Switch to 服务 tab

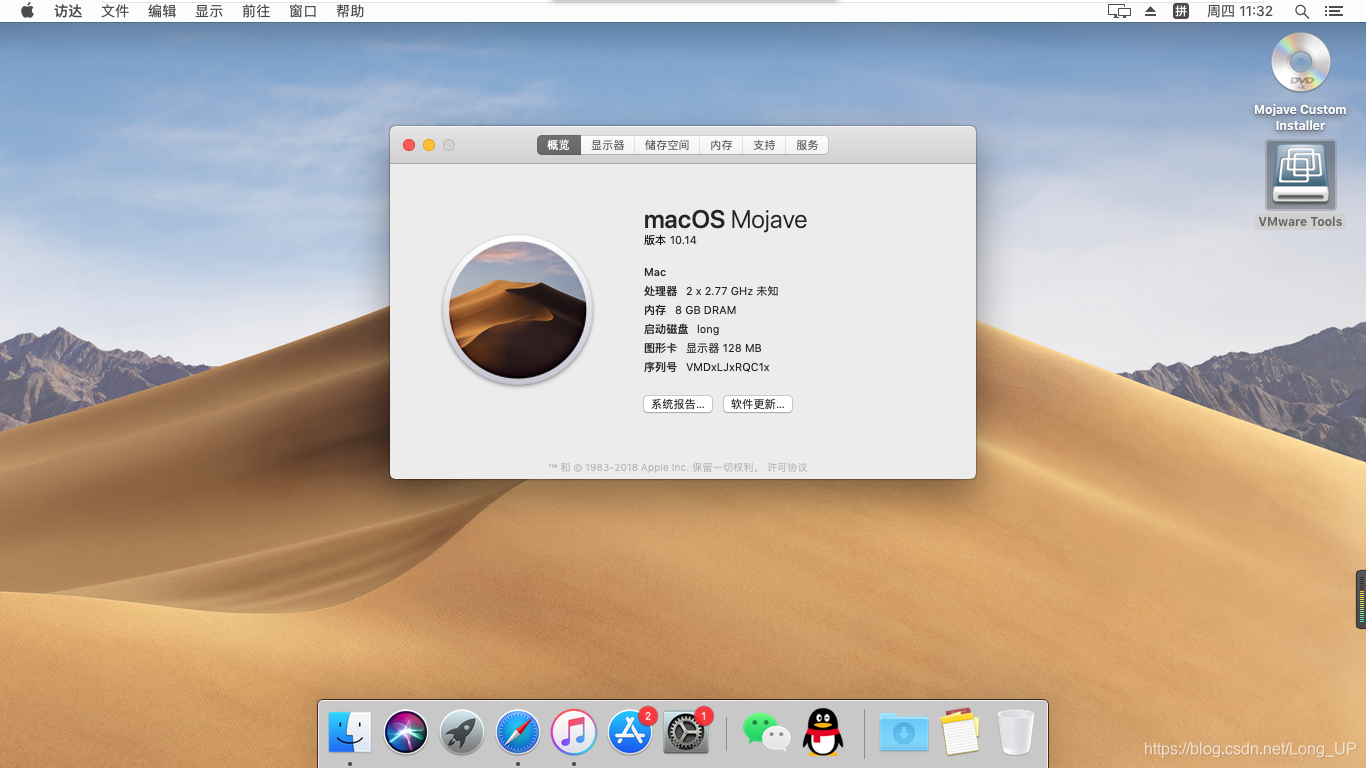pyautogui.click(x=807, y=145)
